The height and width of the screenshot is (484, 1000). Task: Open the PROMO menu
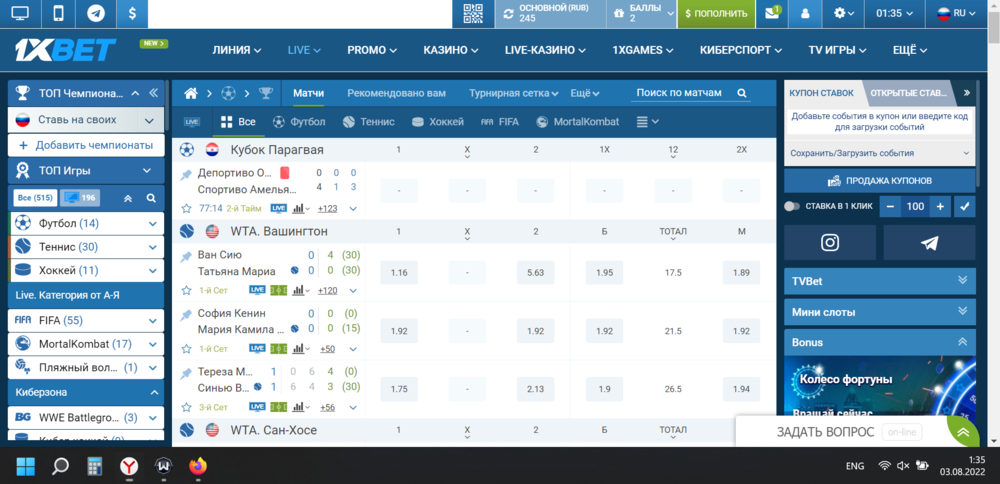pos(372,50)
